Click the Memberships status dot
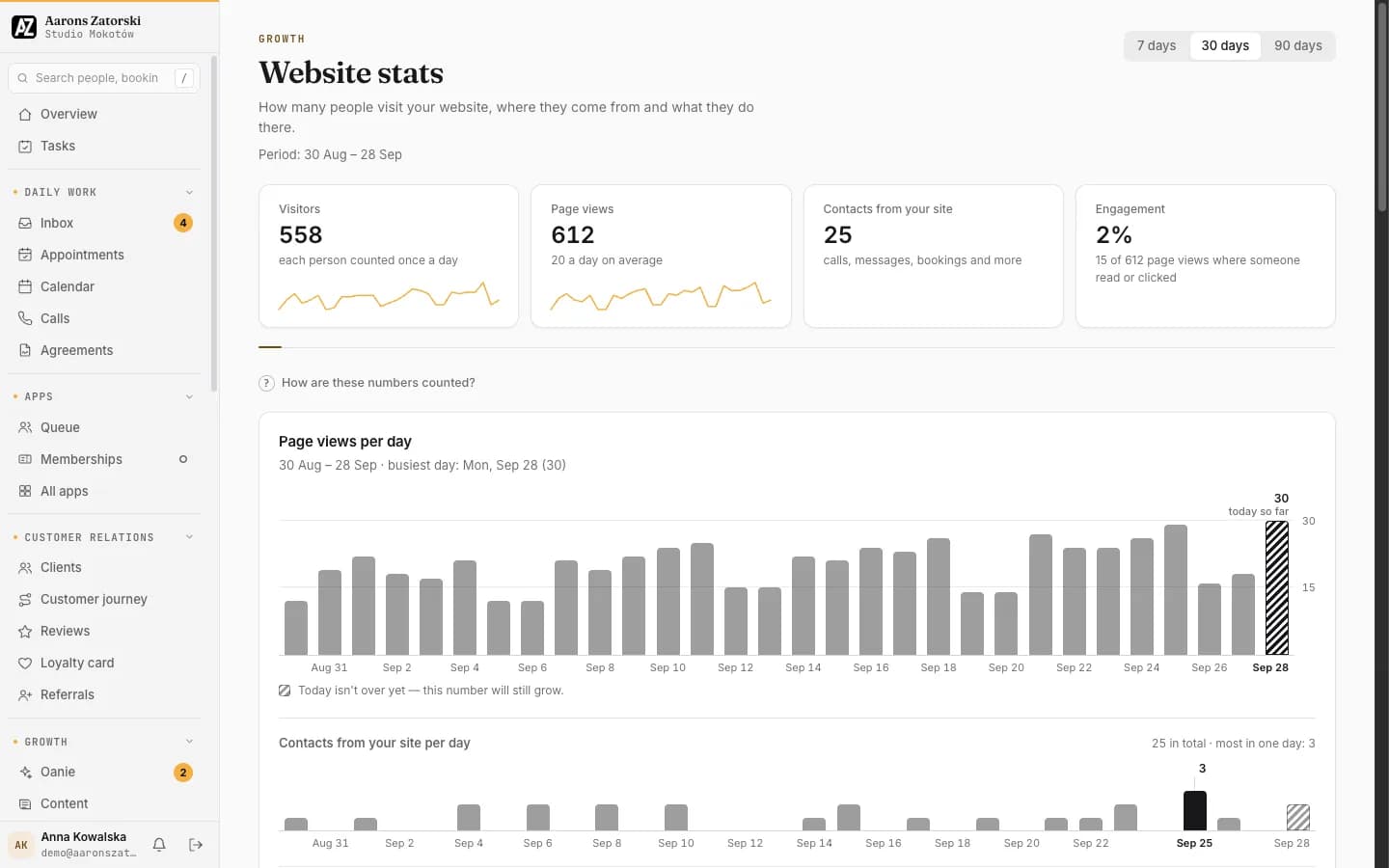This screenshot has height=868, width=1389. point(183,459)
